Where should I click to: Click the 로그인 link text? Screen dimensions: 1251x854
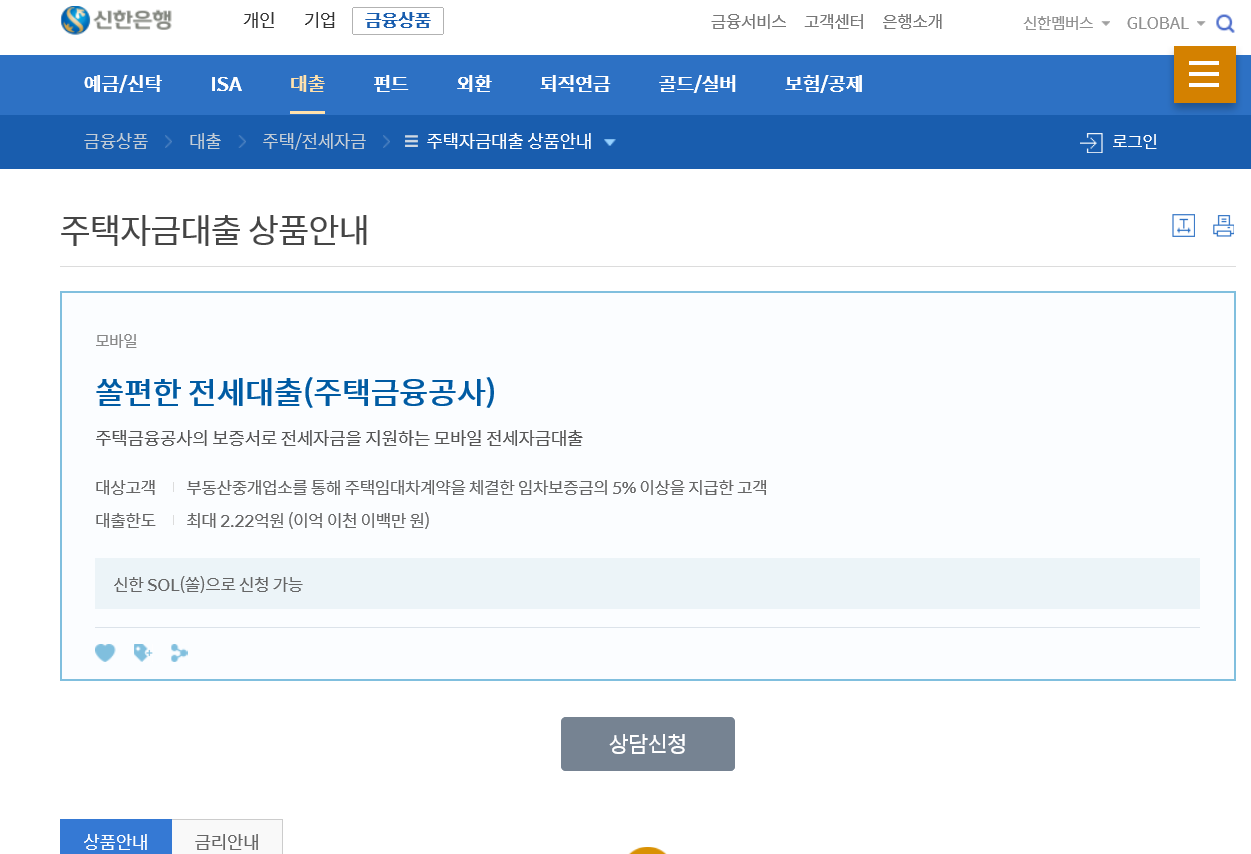click(x=1135, y=142)
